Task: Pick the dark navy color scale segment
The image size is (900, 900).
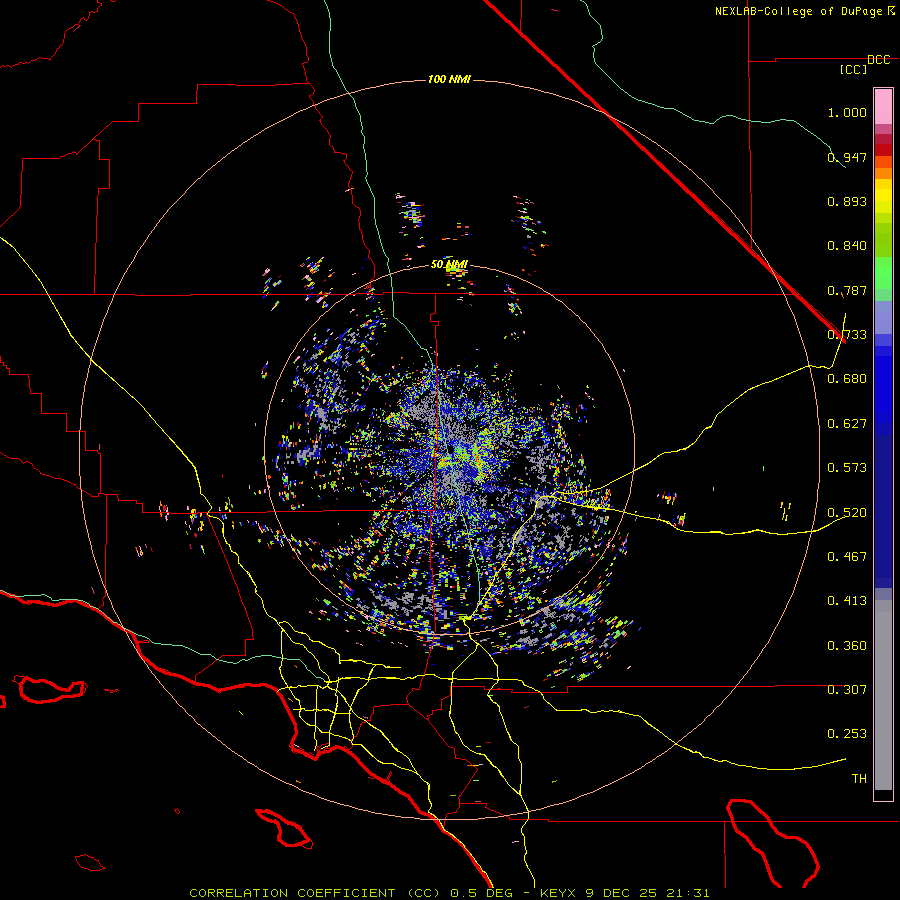Action: coord(883,511)
